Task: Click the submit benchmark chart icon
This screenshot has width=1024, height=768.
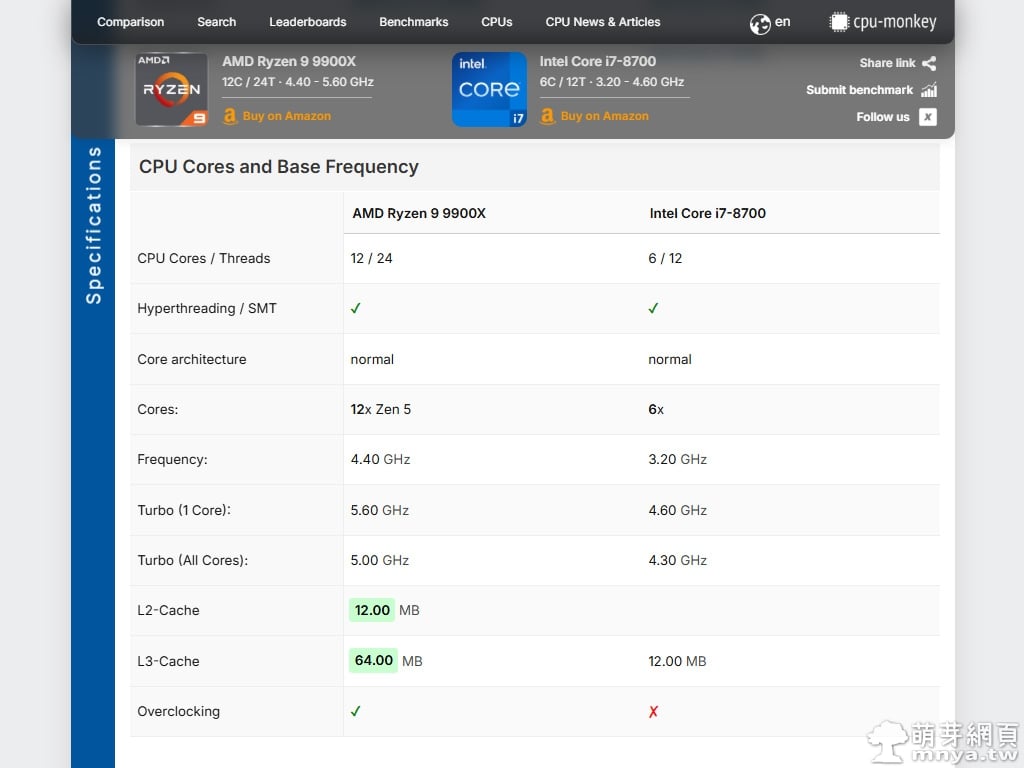Action: pos(929,90)
